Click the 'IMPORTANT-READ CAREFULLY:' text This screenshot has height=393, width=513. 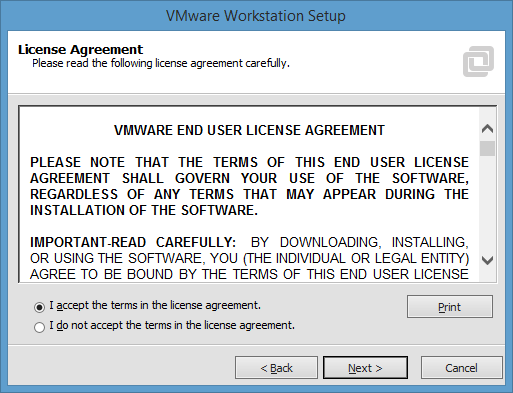133,242
